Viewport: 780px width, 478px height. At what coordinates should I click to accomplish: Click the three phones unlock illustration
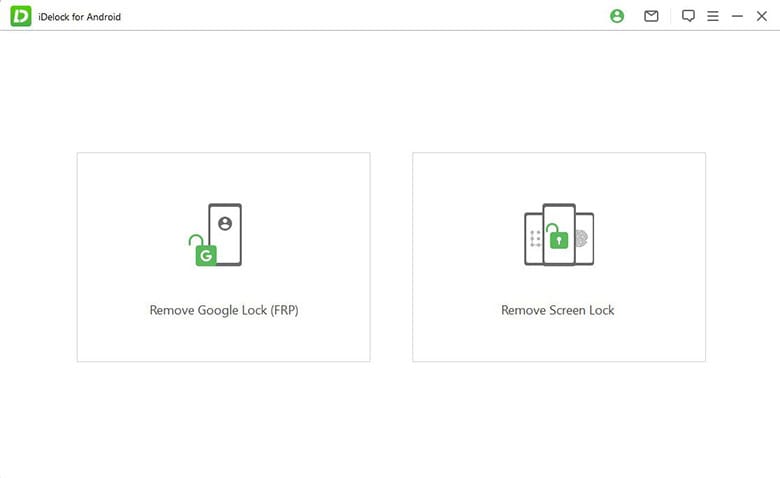559,235
